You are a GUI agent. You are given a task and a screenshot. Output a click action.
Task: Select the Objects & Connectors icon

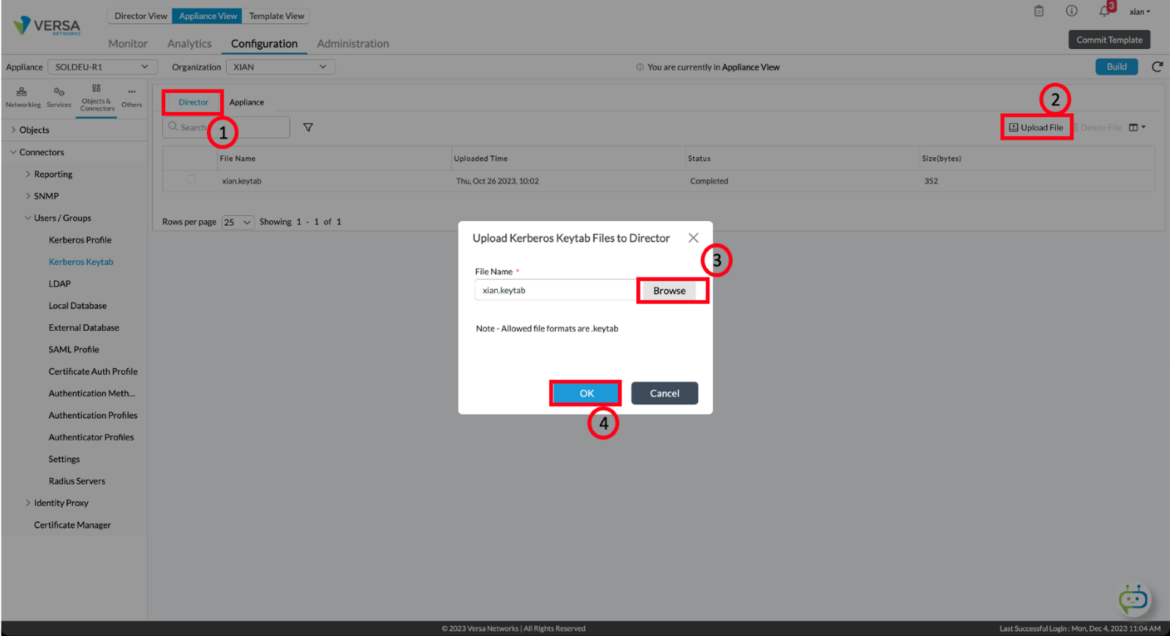coord(96,93)
